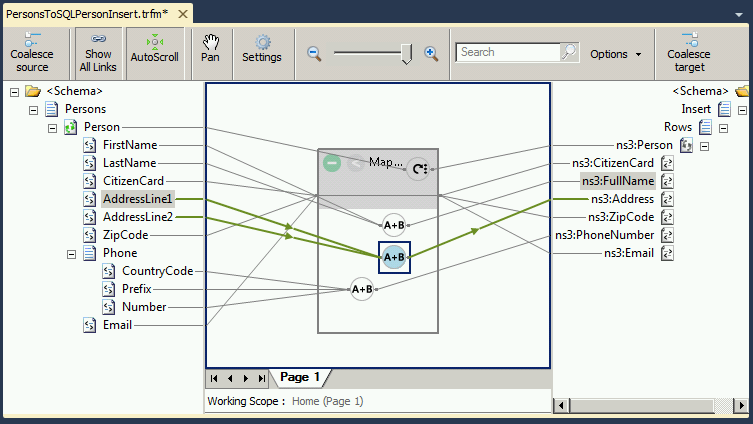Click the Coalesce target icon
This screenshot has height=424, width=753.
tap(689, 42)
